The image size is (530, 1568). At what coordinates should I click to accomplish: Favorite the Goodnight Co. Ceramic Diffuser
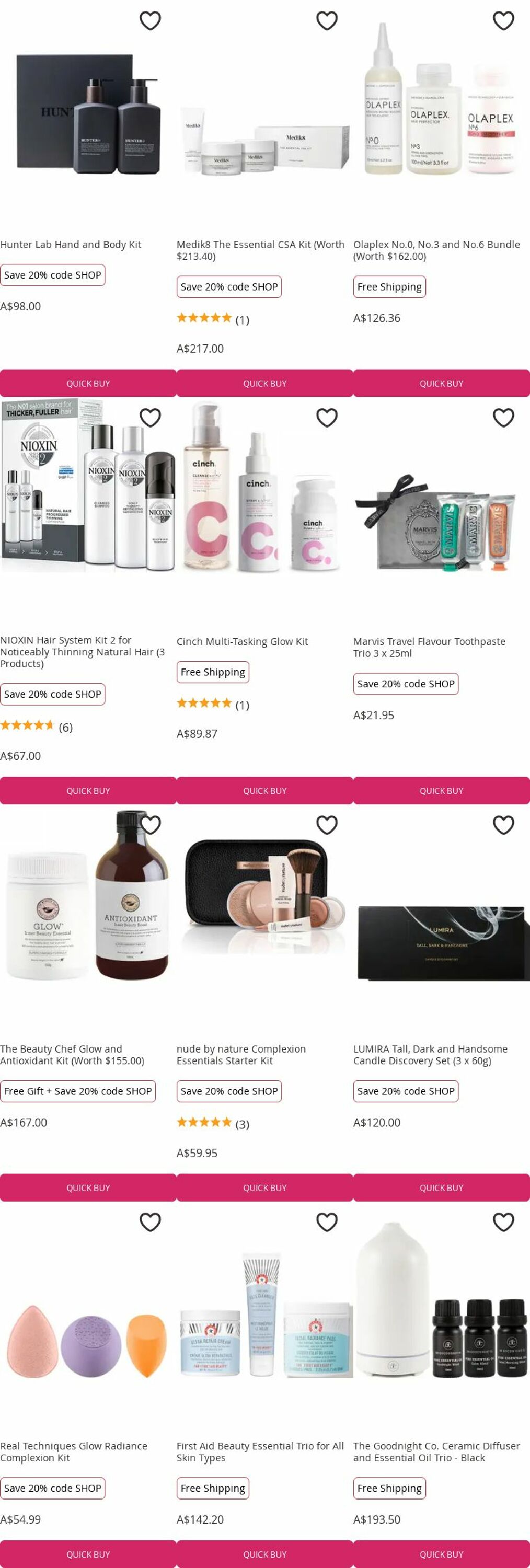503,1221
